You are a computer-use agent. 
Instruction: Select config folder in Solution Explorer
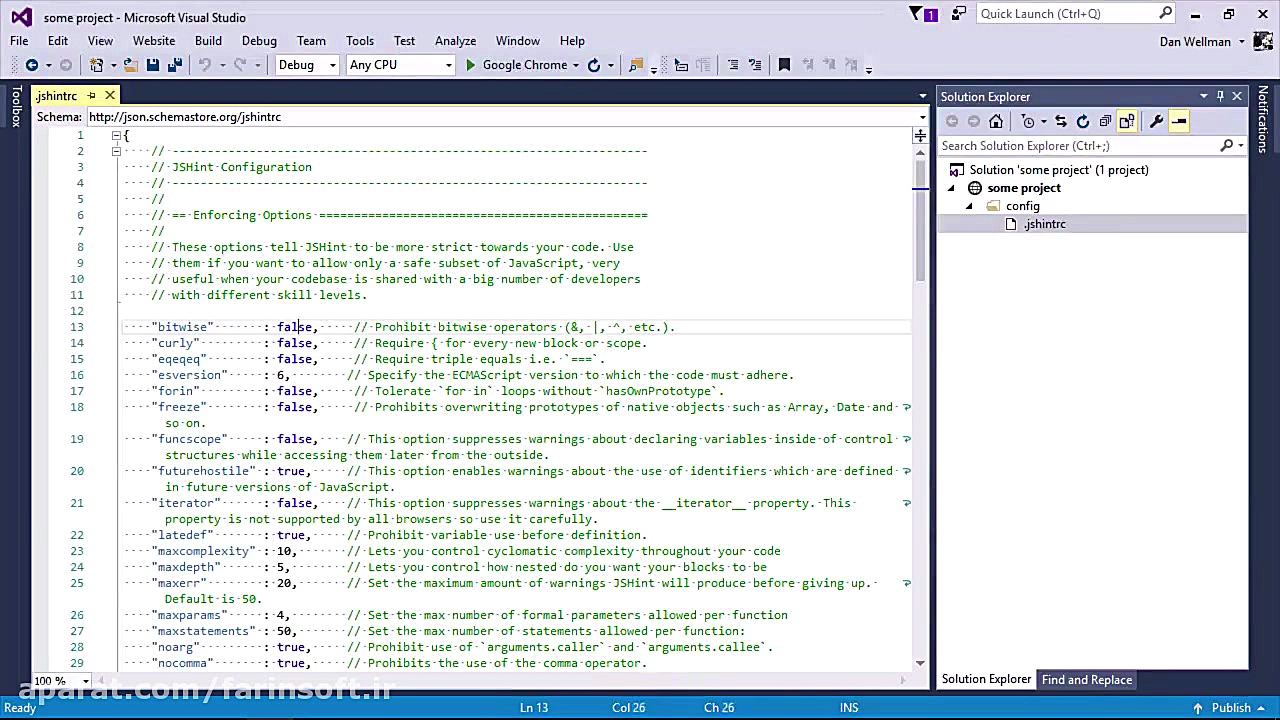pos(1022,206)
